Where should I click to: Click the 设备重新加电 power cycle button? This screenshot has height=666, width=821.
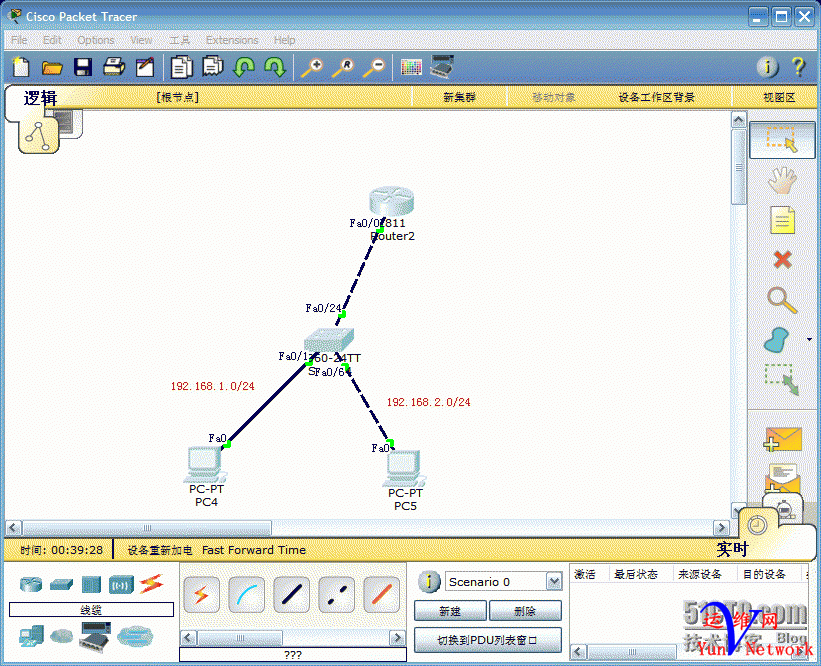[x=160, y=550]
